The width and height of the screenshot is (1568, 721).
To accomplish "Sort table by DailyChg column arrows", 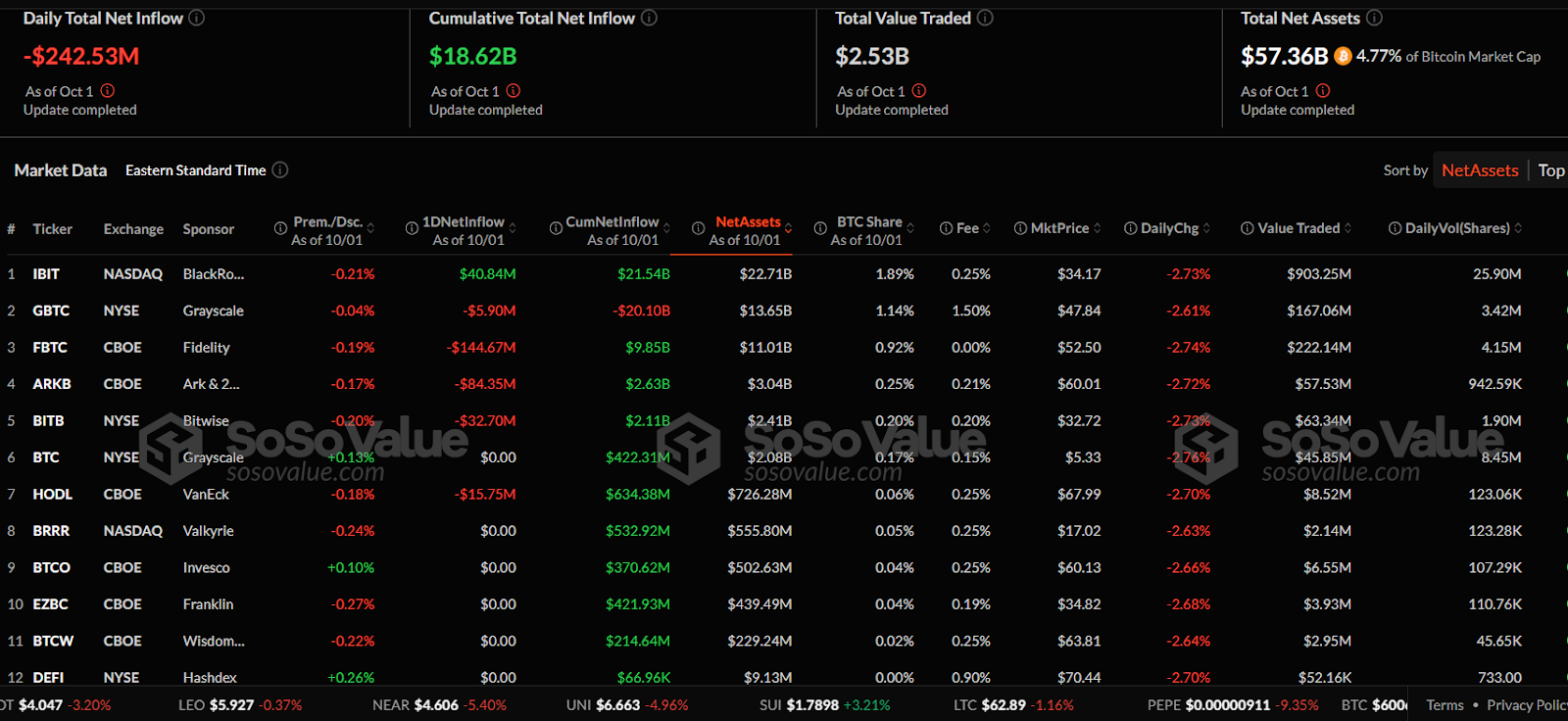I will point(1206,228).
